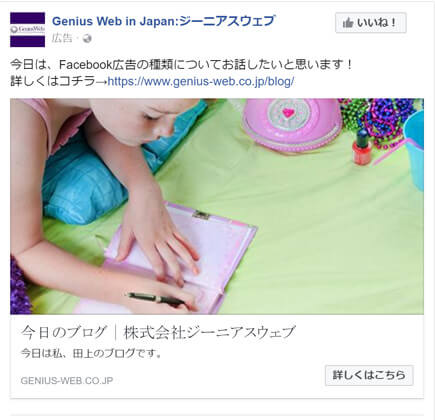
Task: Click the ad photo of the girl writing
Action: coord(217,206)
